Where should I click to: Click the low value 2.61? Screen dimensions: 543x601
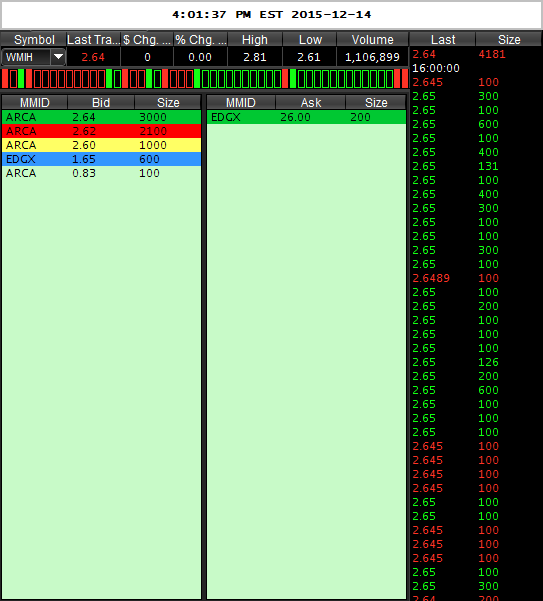point(309,57)
